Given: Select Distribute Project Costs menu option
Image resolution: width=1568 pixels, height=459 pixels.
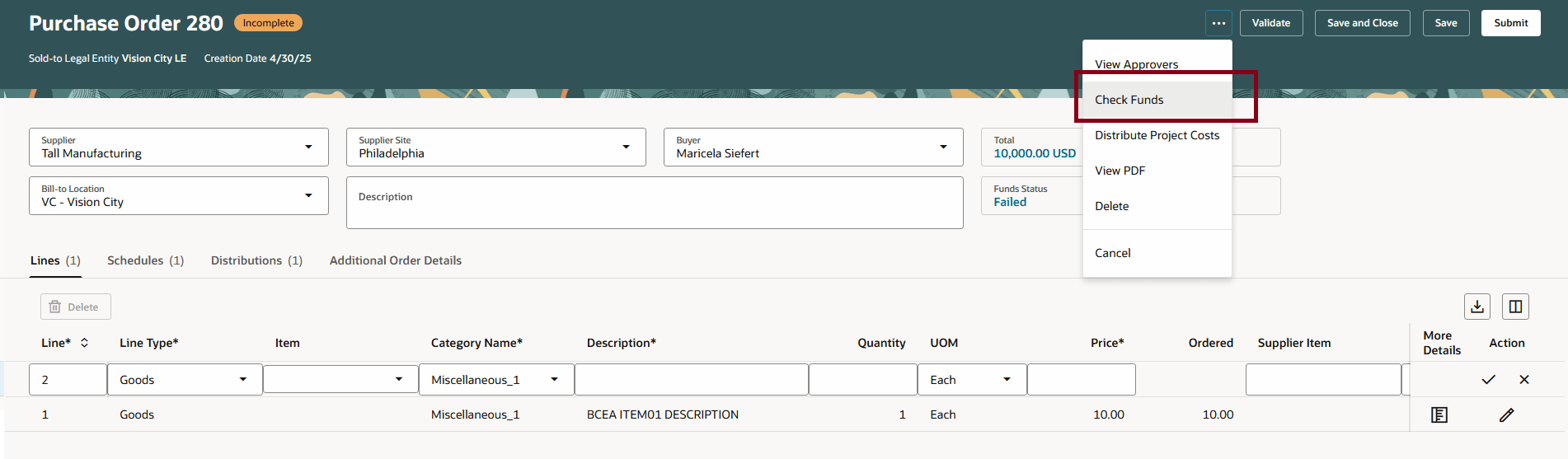Looking at the screenshot, I should 1157,135.
